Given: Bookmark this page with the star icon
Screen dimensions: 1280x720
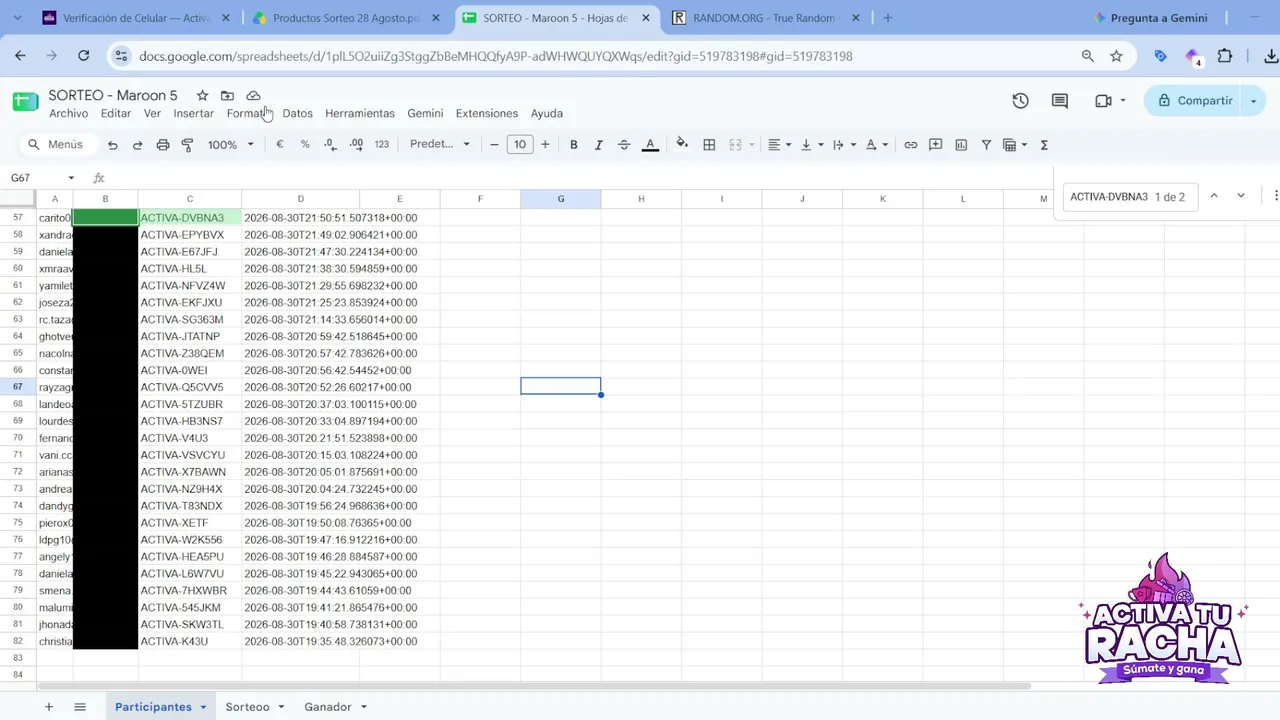Looking at the screenshot, I should [x=1116, y=56].
